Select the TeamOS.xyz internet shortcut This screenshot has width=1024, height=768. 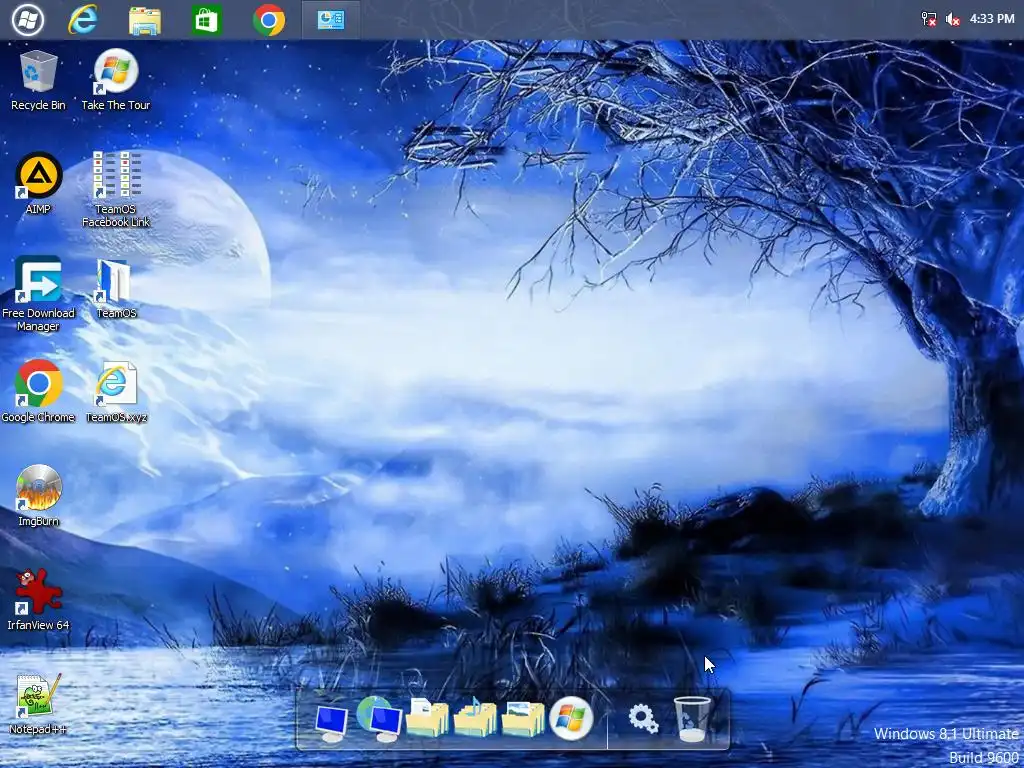click(116, 392)
